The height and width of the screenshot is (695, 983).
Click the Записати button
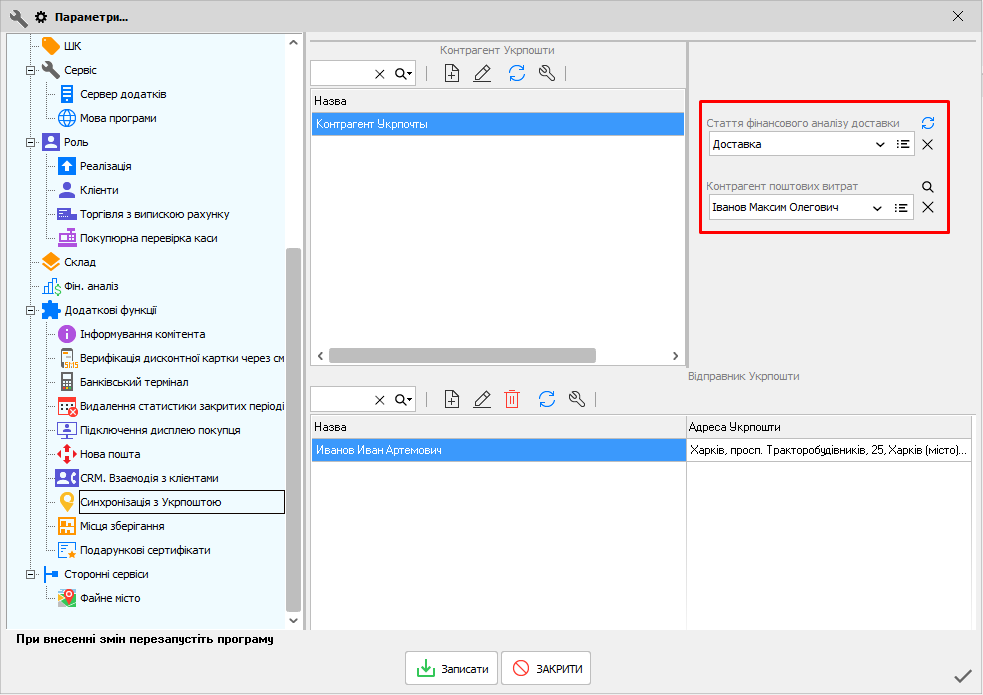(x=451, y=669)
